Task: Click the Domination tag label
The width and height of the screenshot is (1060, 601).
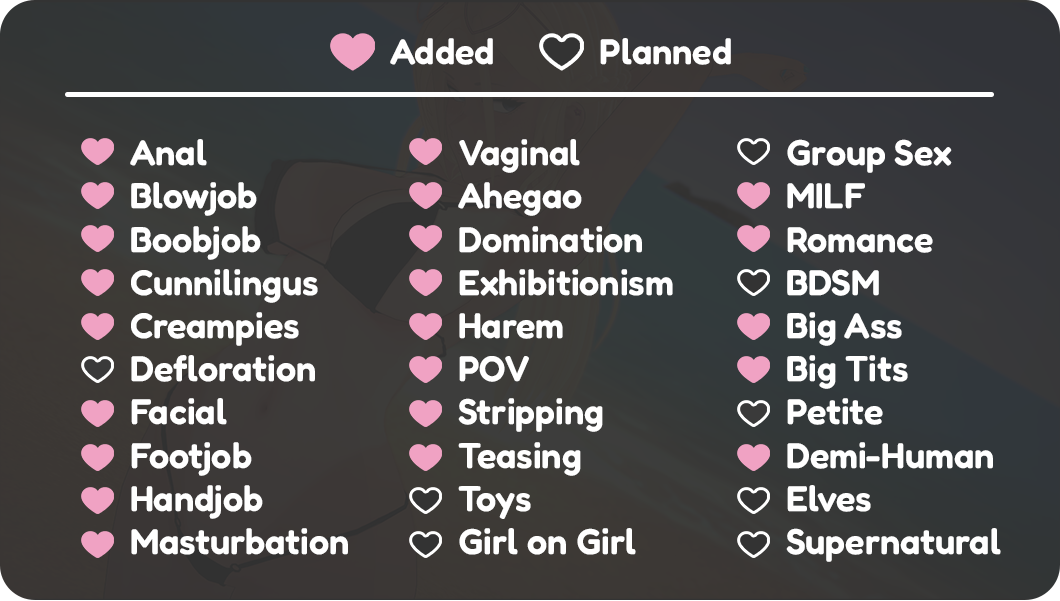Action: [550, 241]
